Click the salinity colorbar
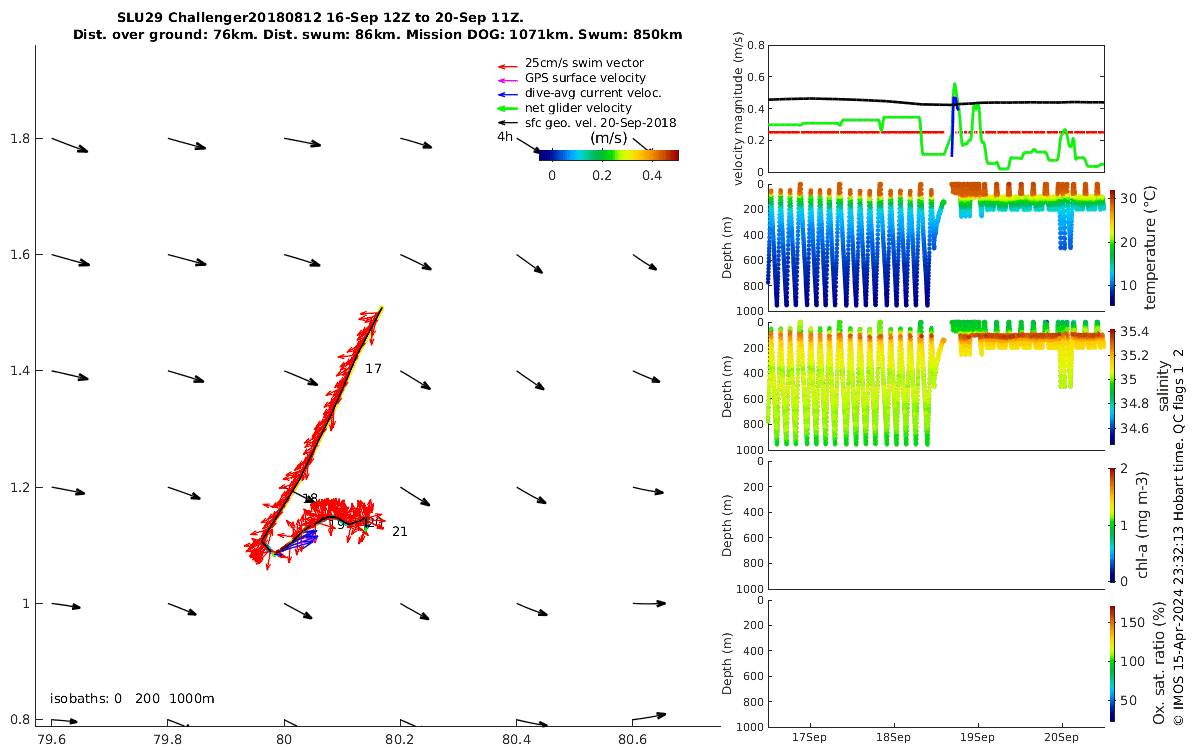This screenshot has width=1200, height=750. 1113,385
